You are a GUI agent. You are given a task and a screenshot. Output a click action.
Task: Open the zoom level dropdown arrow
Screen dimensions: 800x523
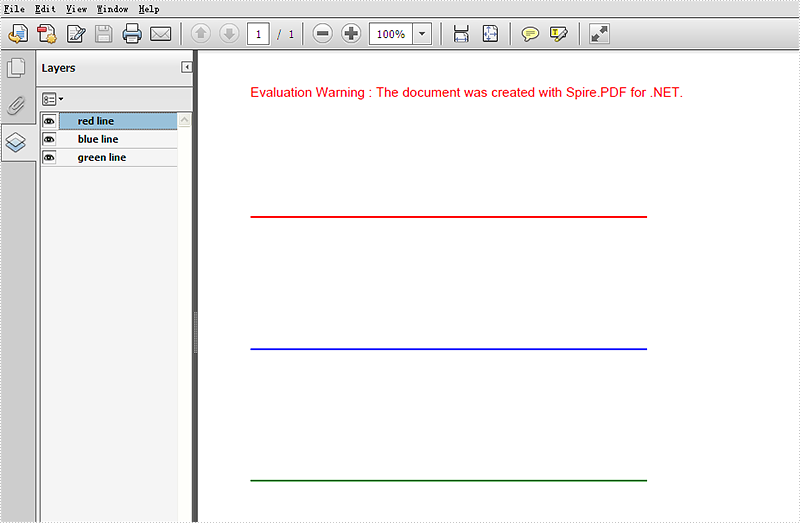422,34
